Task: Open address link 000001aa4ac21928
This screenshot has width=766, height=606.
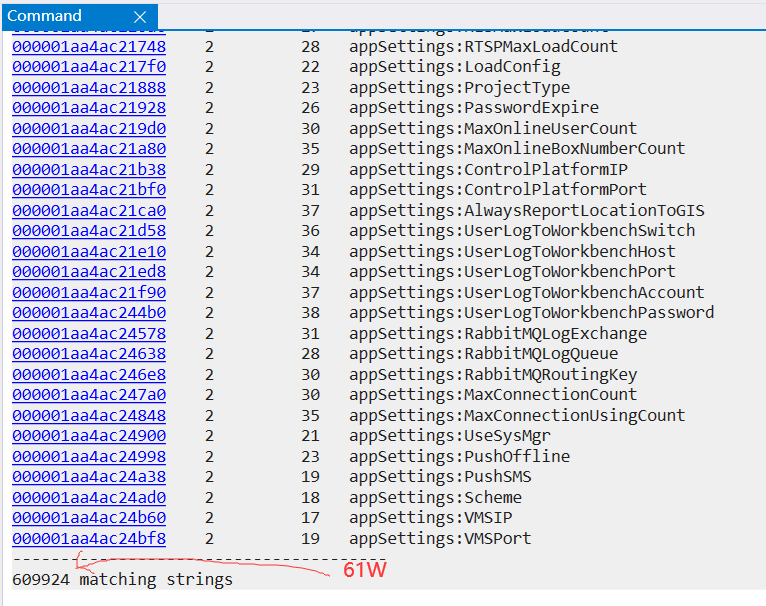Action: (x=89, y=108)
